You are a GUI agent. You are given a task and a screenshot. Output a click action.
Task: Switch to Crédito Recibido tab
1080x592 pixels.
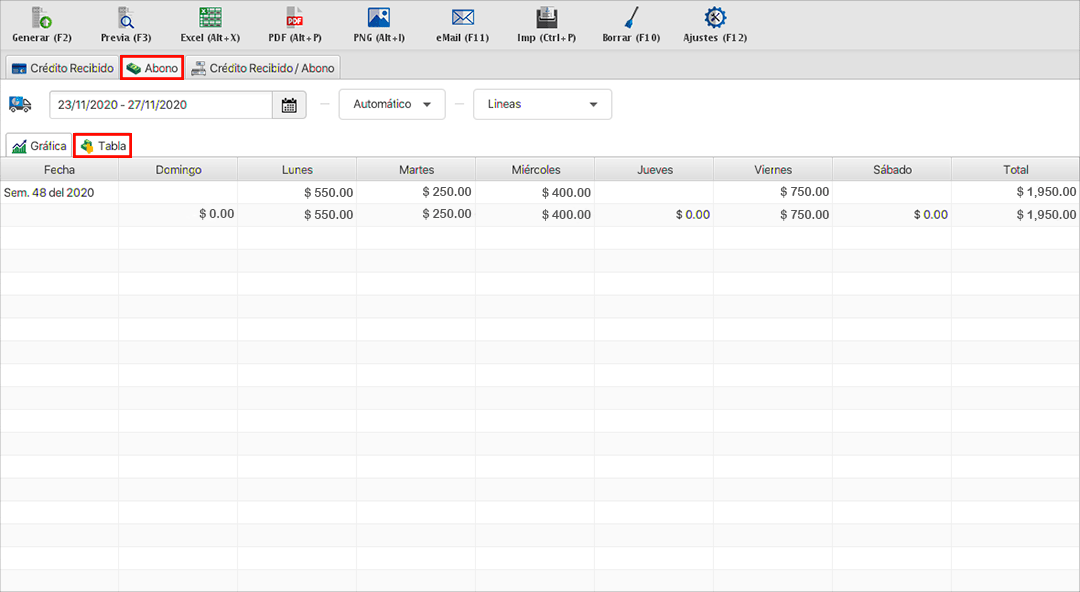tap(62, 68)
